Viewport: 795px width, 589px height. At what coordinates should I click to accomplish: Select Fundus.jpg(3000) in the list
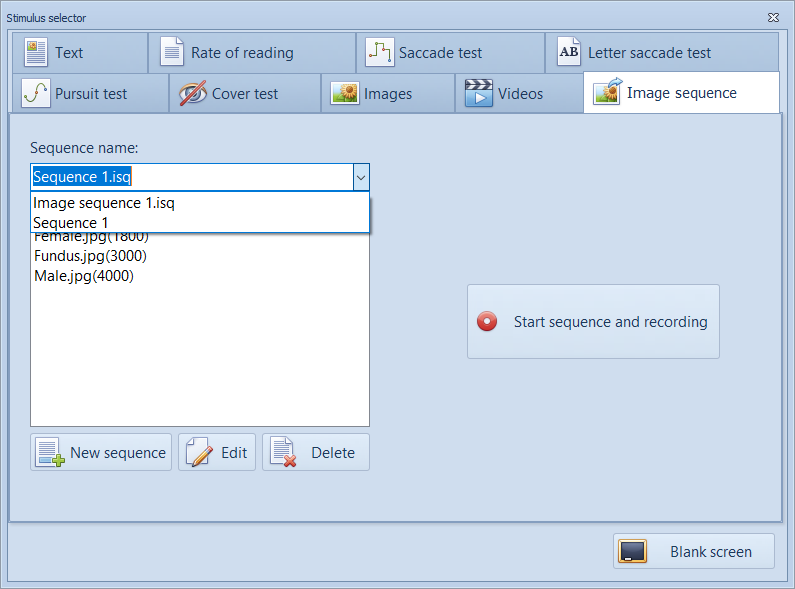coord(84,256)
